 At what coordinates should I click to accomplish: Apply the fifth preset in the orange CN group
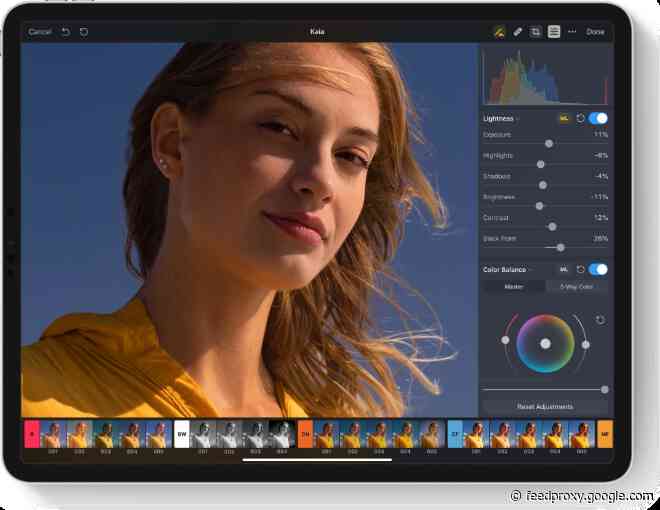tap(432, 434)
